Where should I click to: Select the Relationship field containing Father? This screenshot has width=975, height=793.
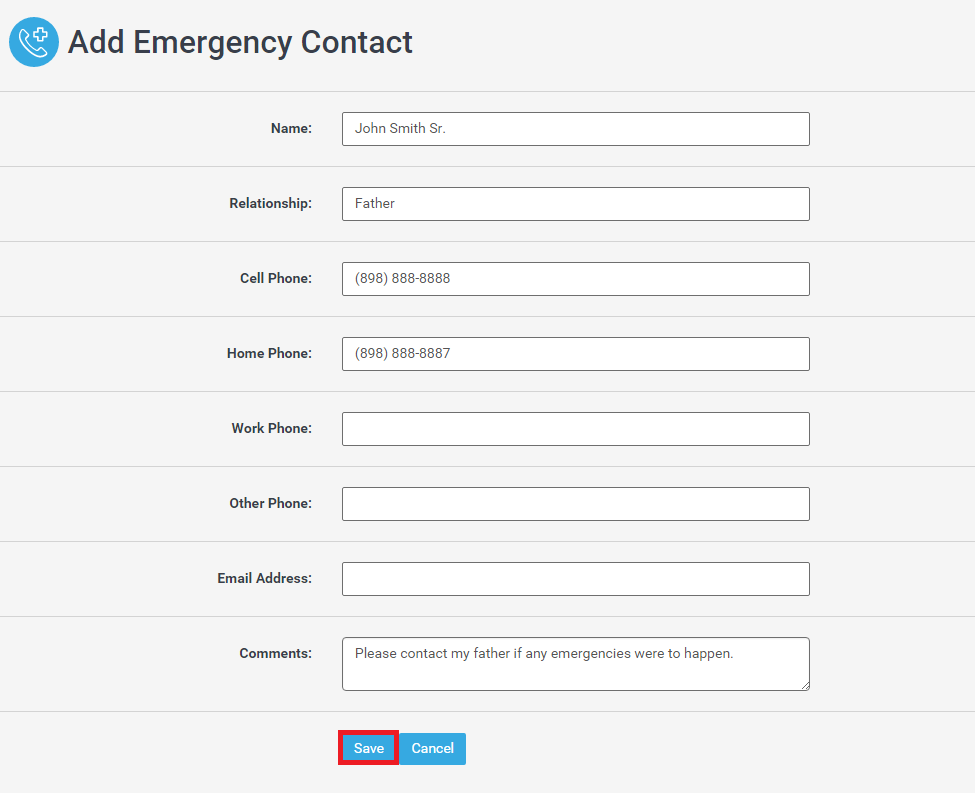point(576,204)
